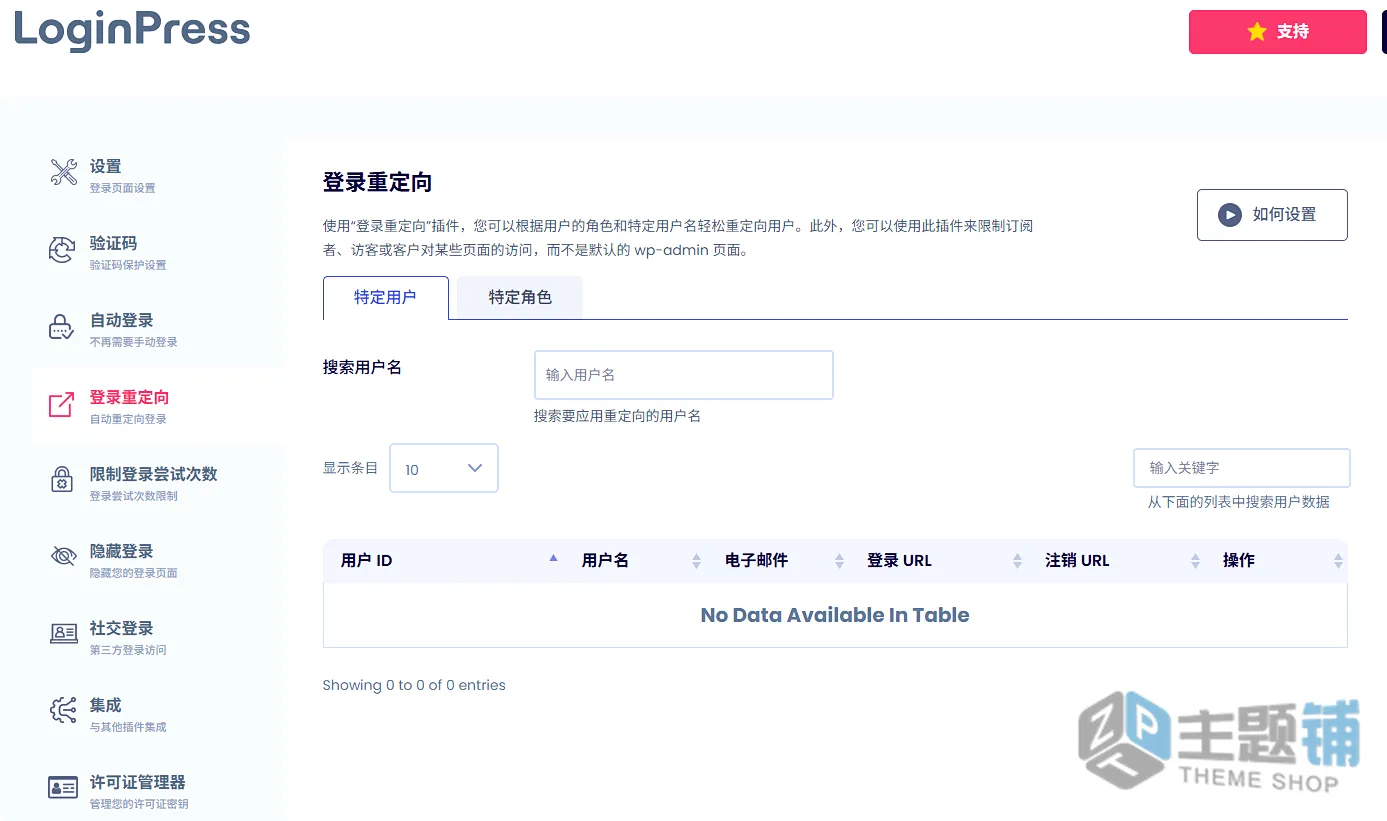The width and height of the screenshot is (1387, 821).
Task: Click the captcha refresh icon
Action: [x=62, y=250]
